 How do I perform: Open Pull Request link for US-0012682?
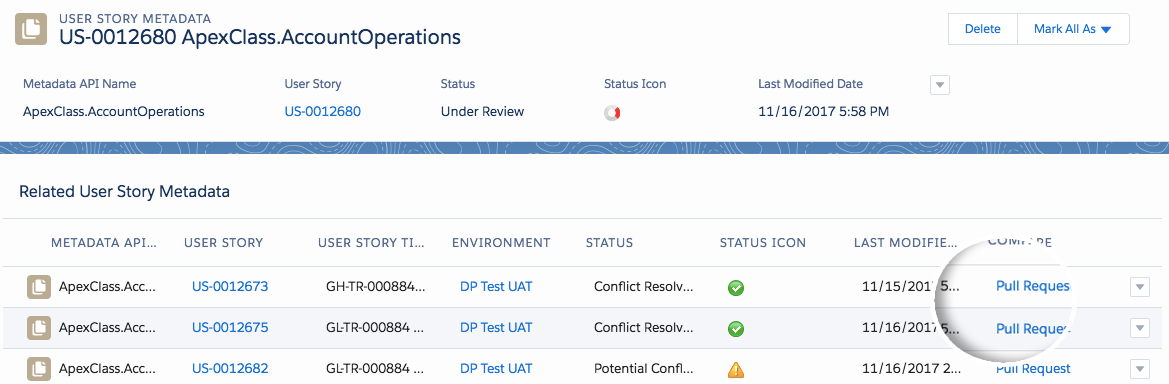[1033, 368]
